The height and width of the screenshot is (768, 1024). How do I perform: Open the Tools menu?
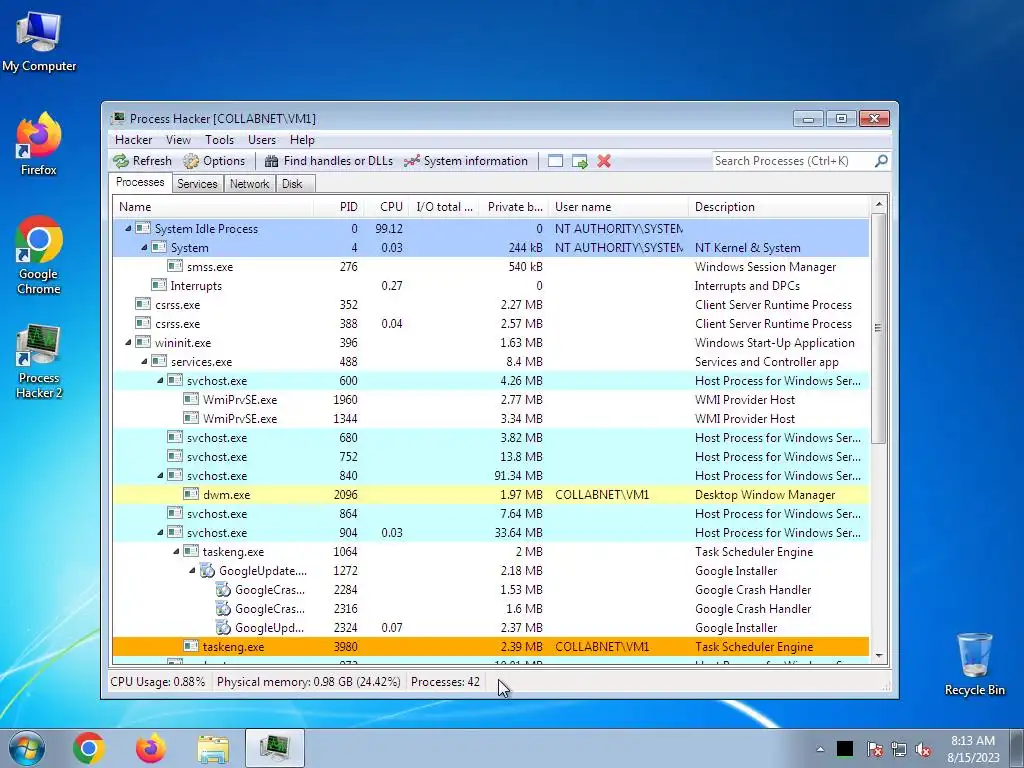219,140
